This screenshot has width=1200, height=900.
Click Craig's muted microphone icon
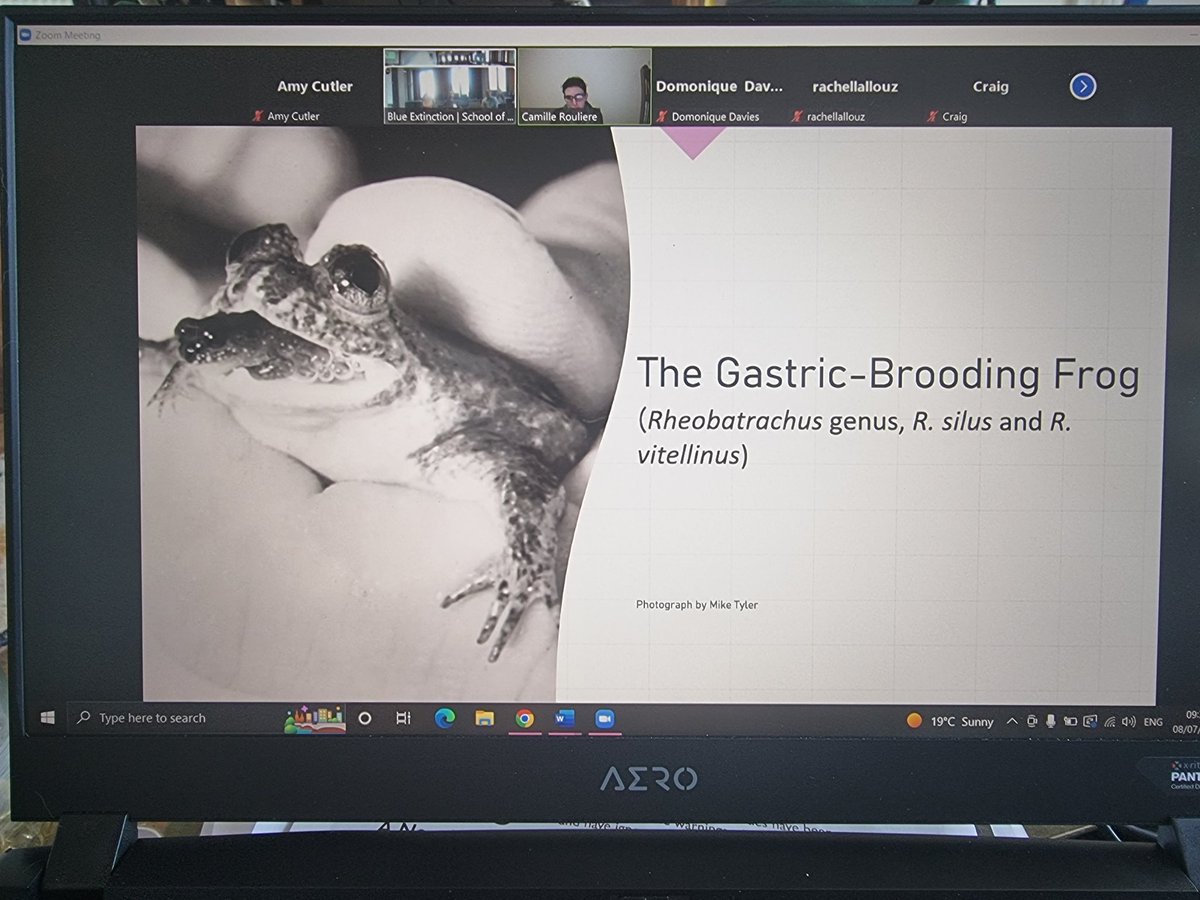click(x=933, y=116)
